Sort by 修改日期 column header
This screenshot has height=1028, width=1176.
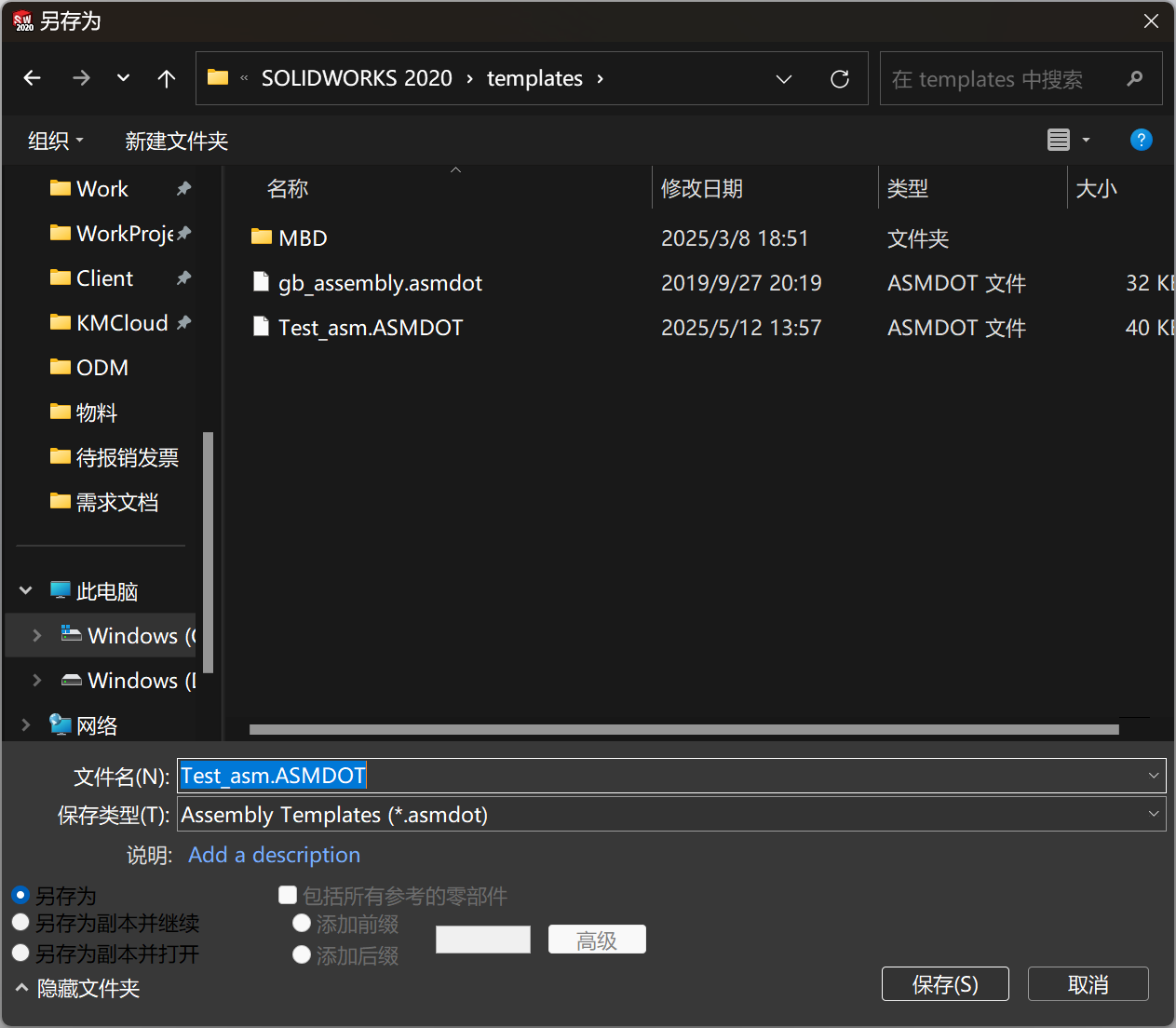702,189
